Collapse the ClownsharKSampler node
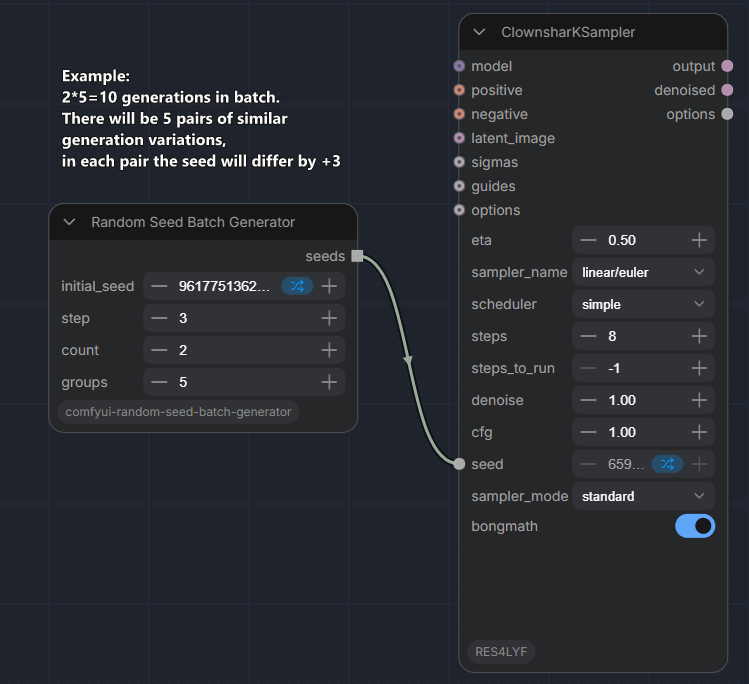 point(479,32)
